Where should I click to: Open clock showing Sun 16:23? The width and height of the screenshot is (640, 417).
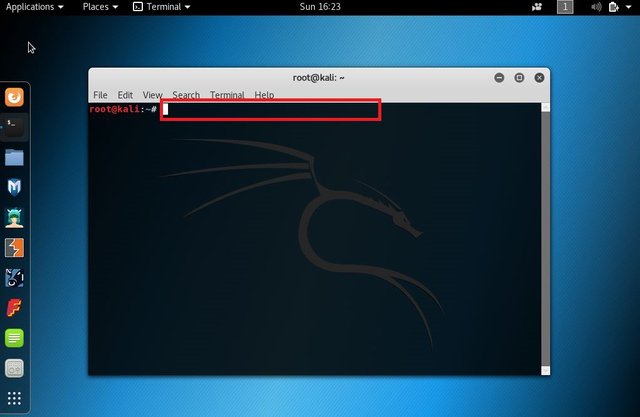(320, 7)
